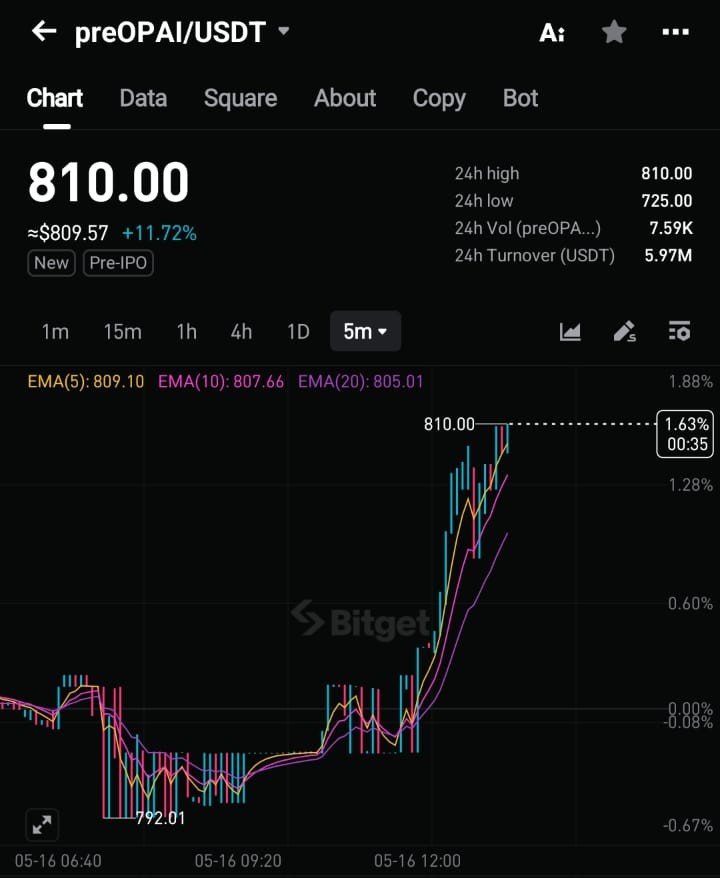Tap the 1.28% axis label
720x878 pixels.
tap(690, 484)
